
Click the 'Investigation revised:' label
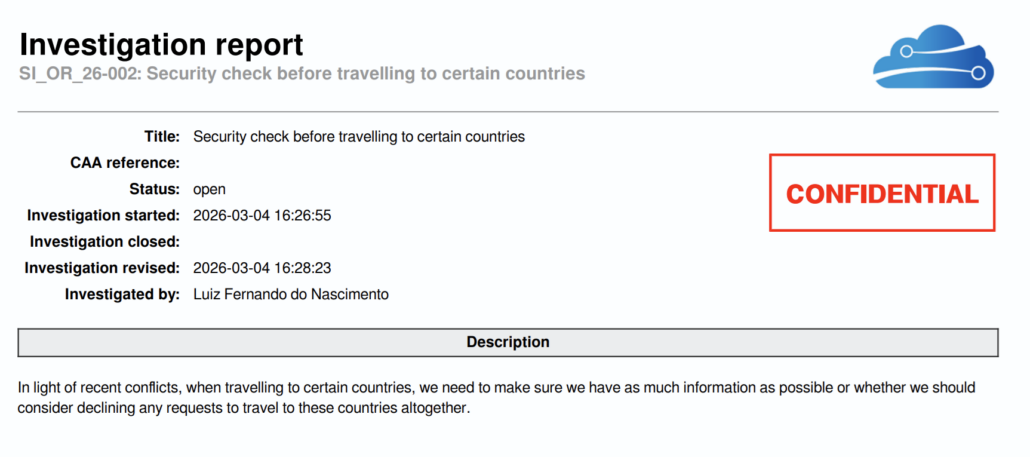click(x=102, y=268)
